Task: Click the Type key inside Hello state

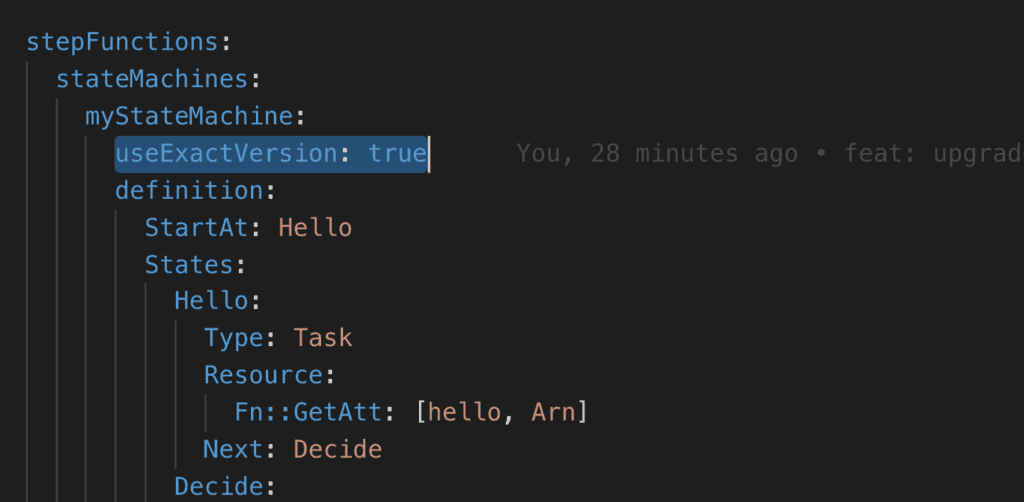Action: 233,338
